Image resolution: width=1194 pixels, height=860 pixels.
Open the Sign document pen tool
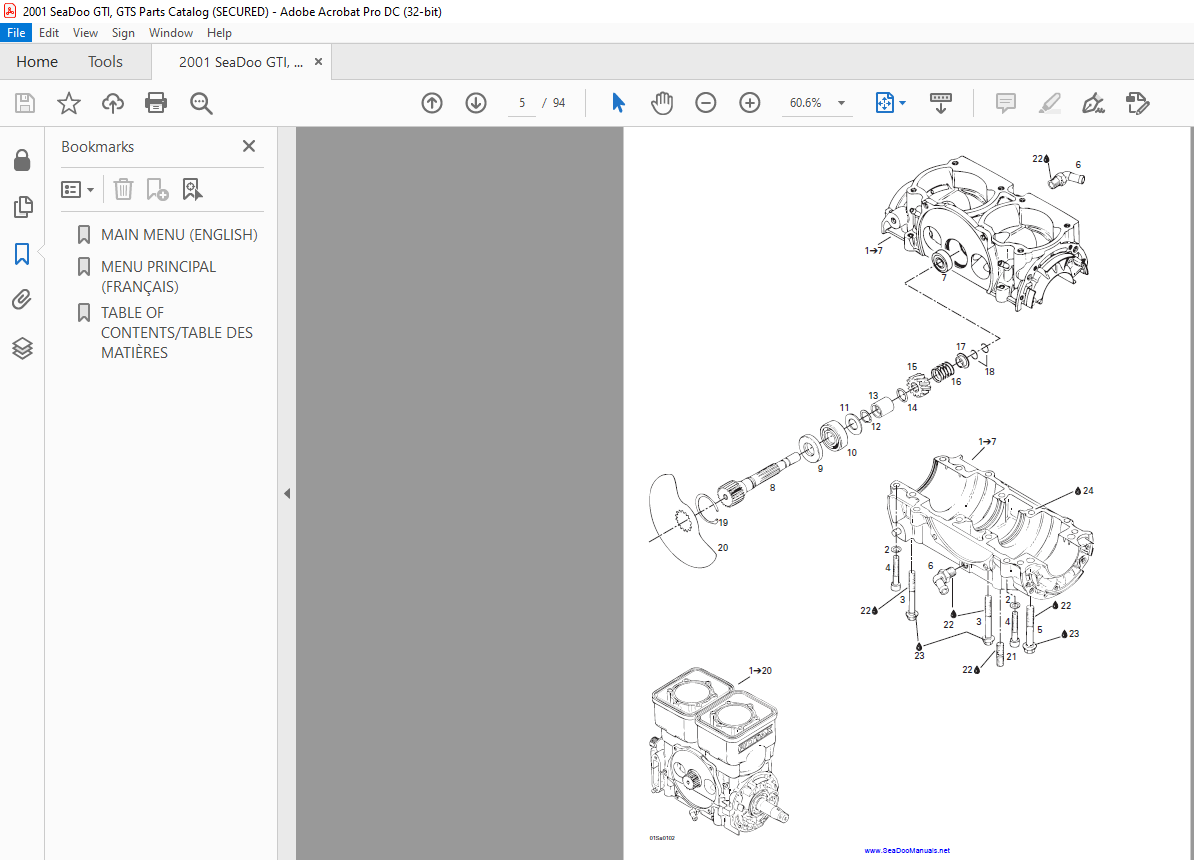1093,103
